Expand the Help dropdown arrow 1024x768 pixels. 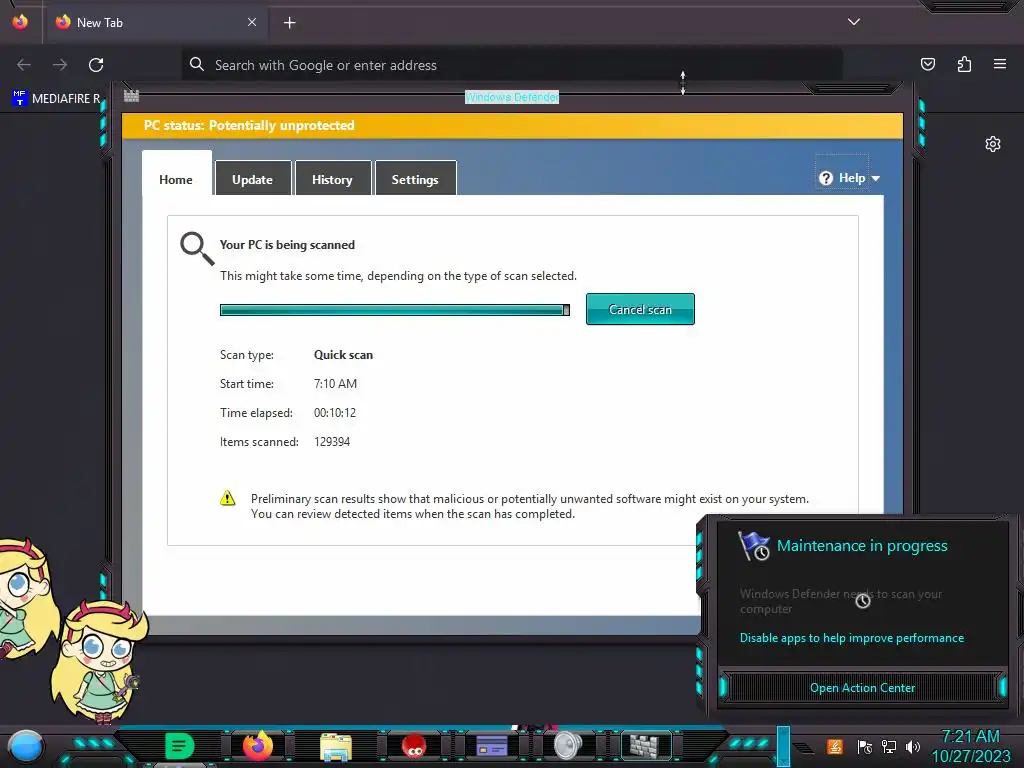876,178
